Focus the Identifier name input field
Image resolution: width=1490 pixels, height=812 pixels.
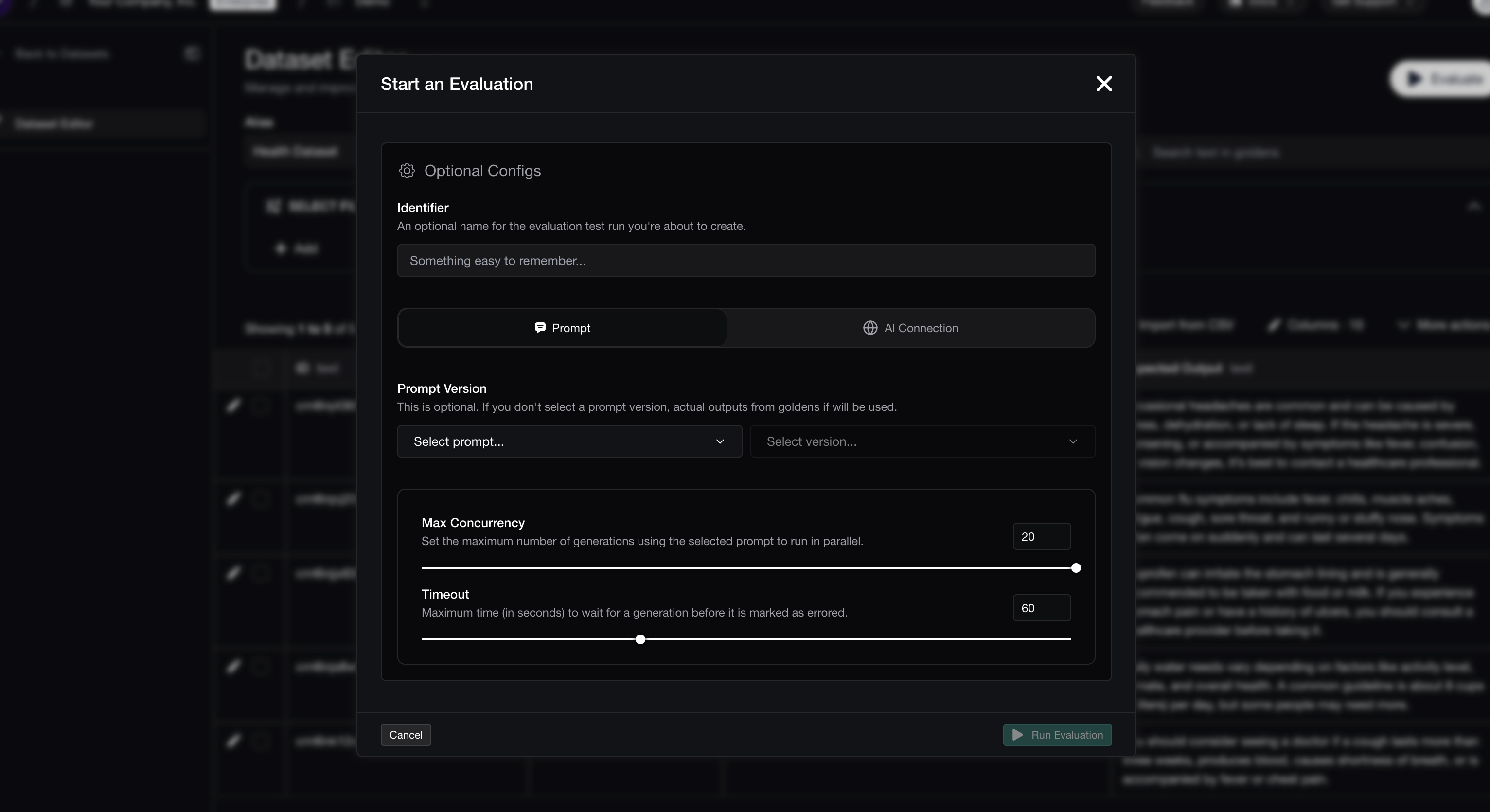pyautogui.click(x=745, y=260)
